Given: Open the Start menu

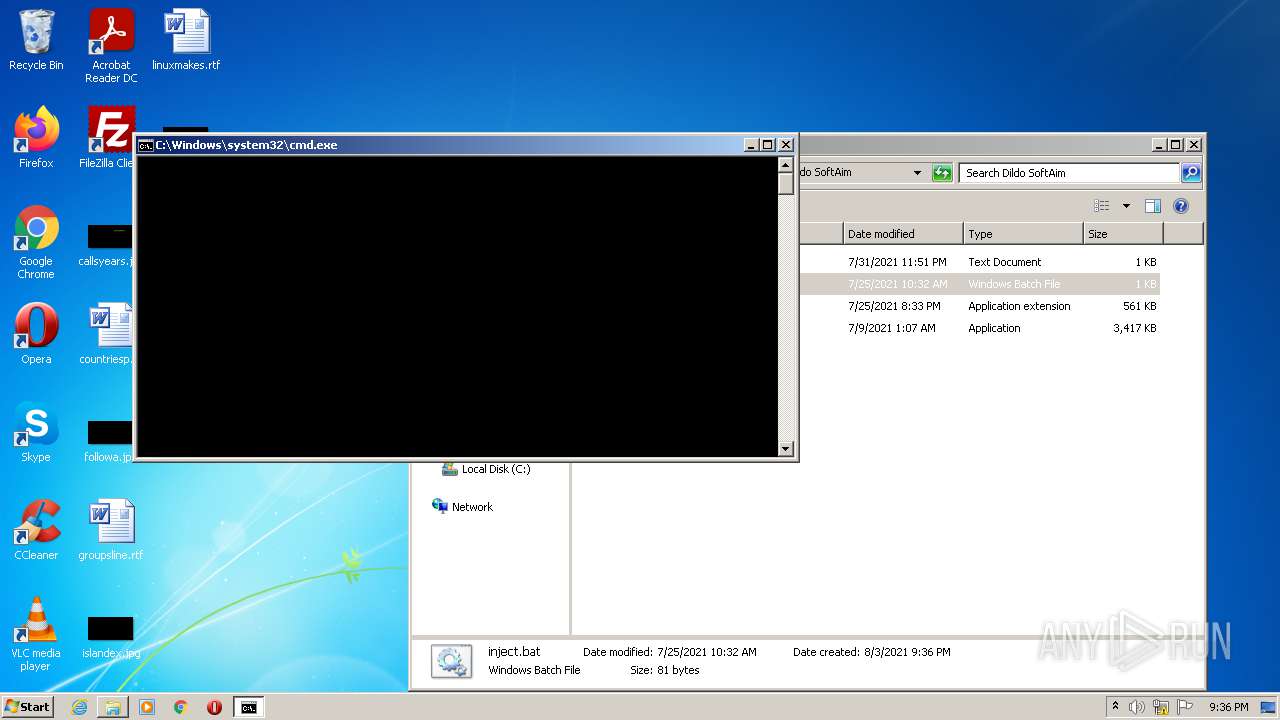Looking at the screenshot, I should click(27, 707).
